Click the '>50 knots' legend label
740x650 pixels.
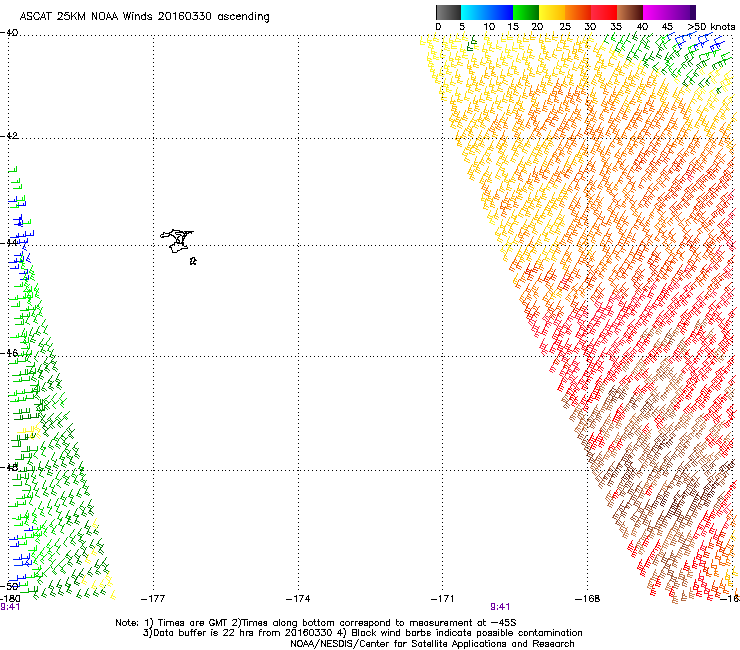[711, 27]
